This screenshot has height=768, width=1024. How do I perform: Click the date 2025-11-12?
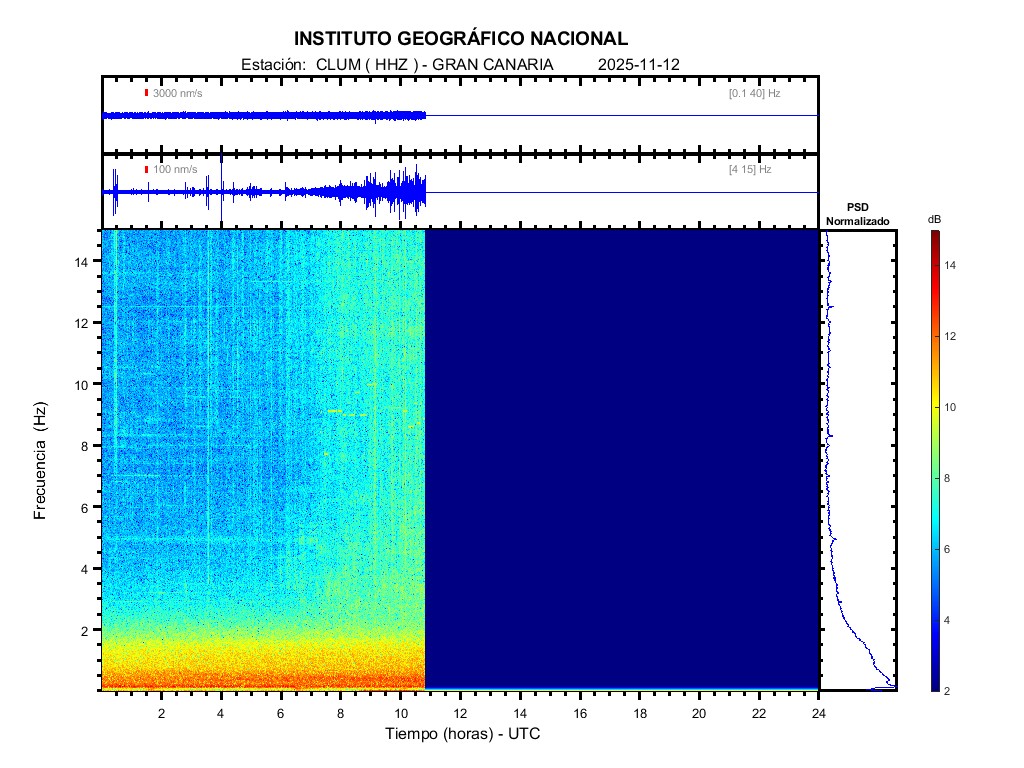point(638,64)
